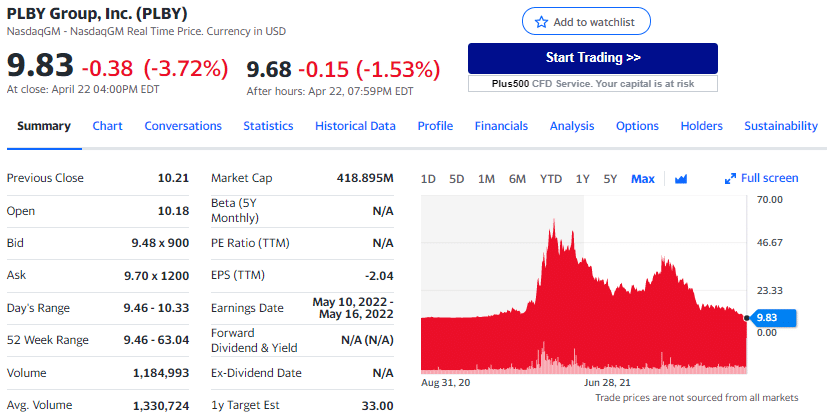Set chart range to 5Y
Viewport: 827px width, 420px height.
pos(610,179)
